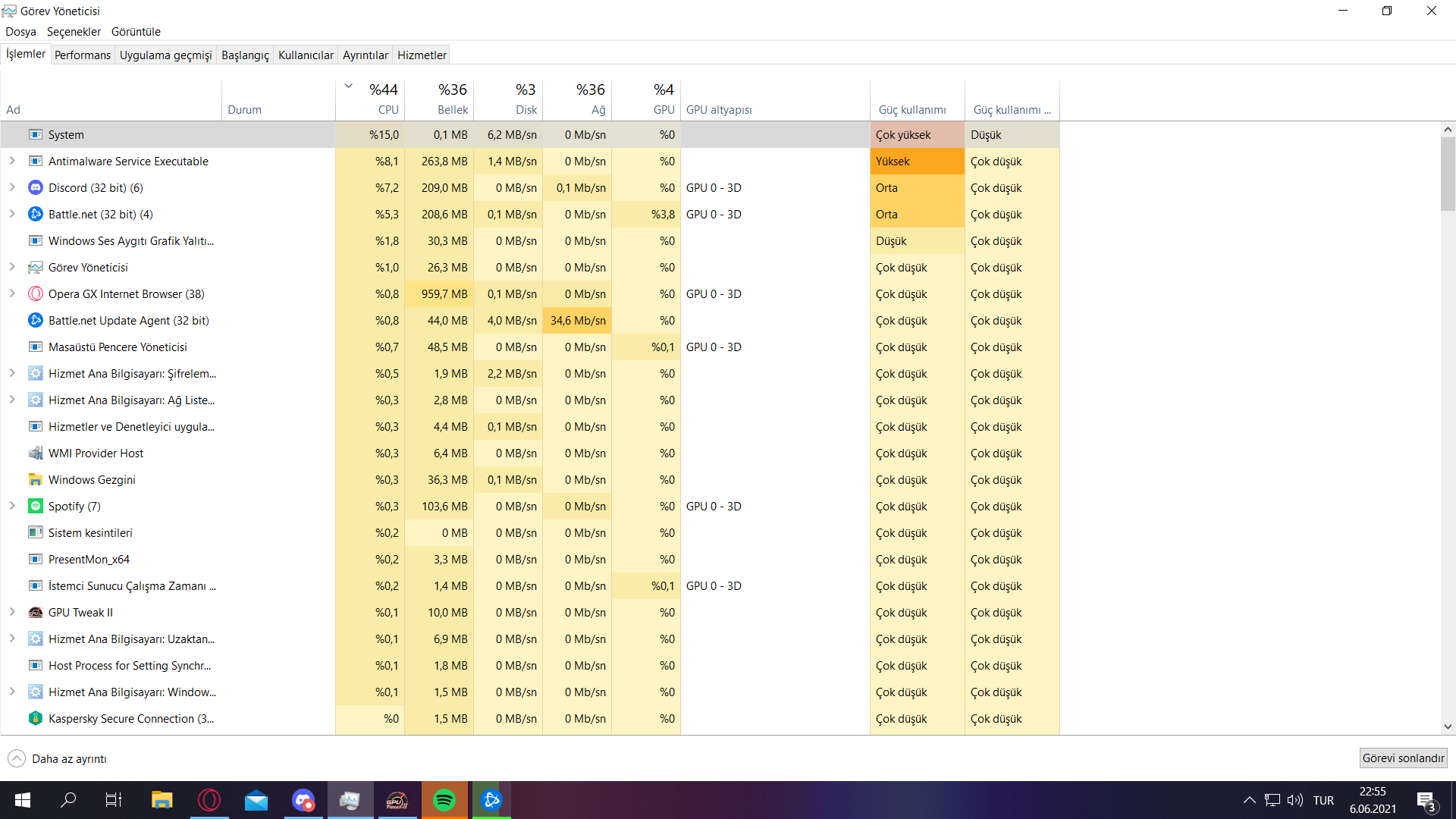This screenshot has width=1456, height=819.
Task: Click the Battle.net Update Agent icon
Action: click(x=35, y=320)
